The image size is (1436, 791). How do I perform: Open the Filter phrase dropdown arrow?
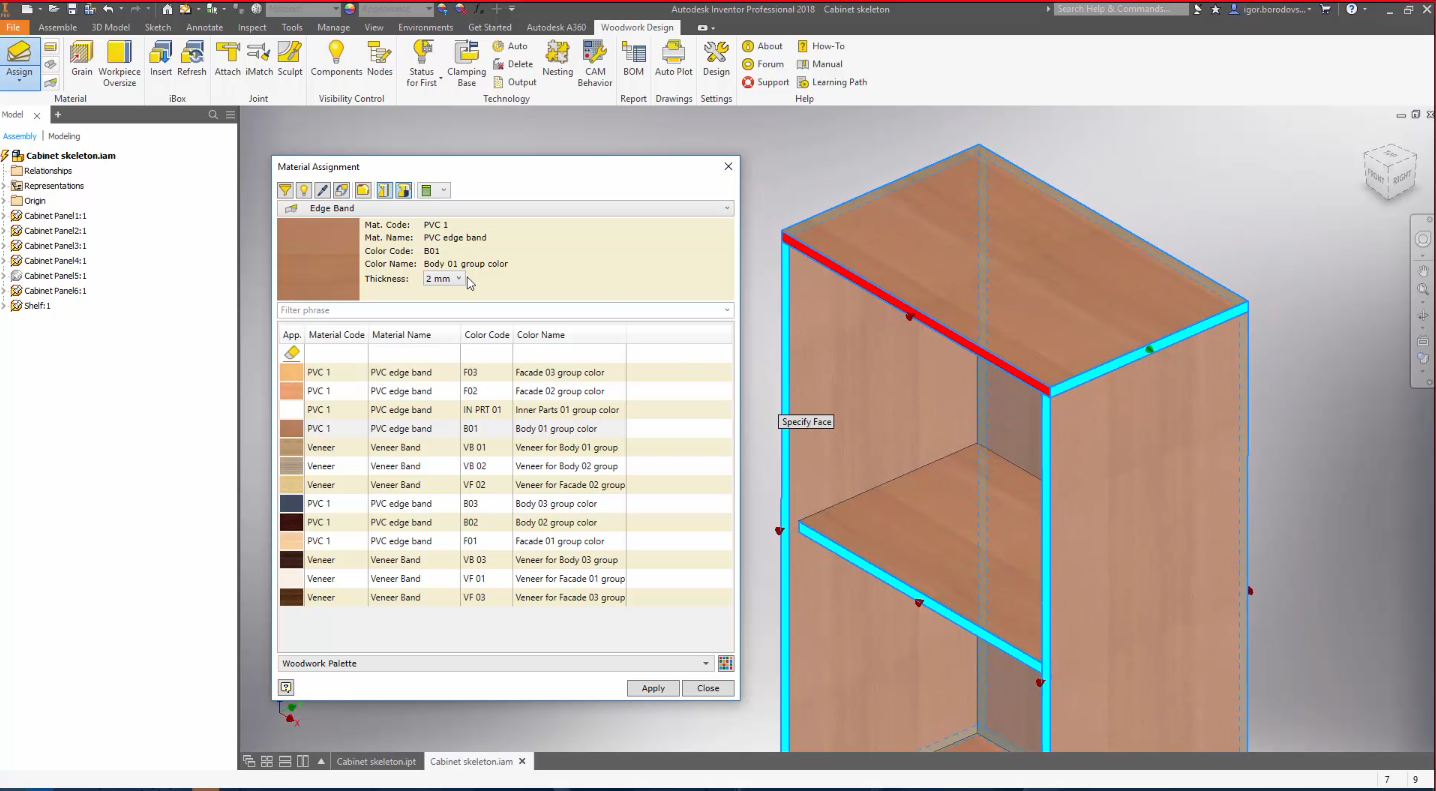pyautogui.click(x=727, y=311)
